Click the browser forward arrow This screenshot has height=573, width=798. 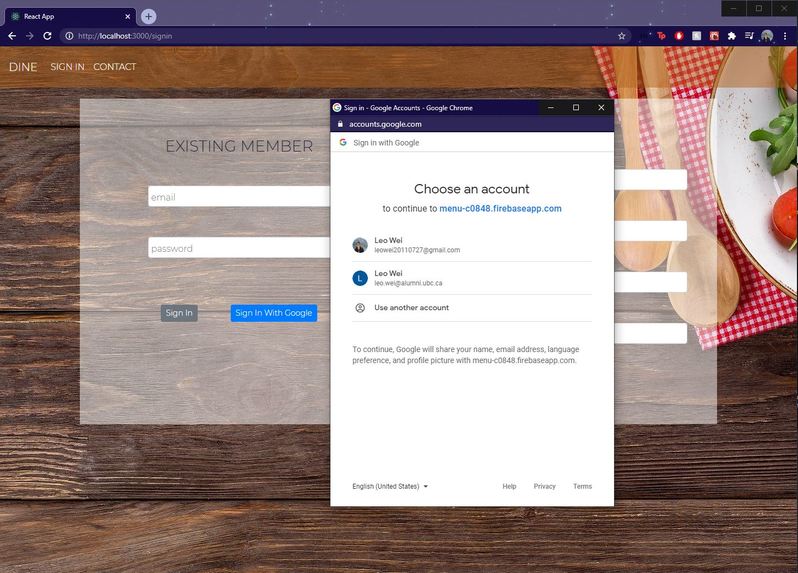(x=30, y=36)
